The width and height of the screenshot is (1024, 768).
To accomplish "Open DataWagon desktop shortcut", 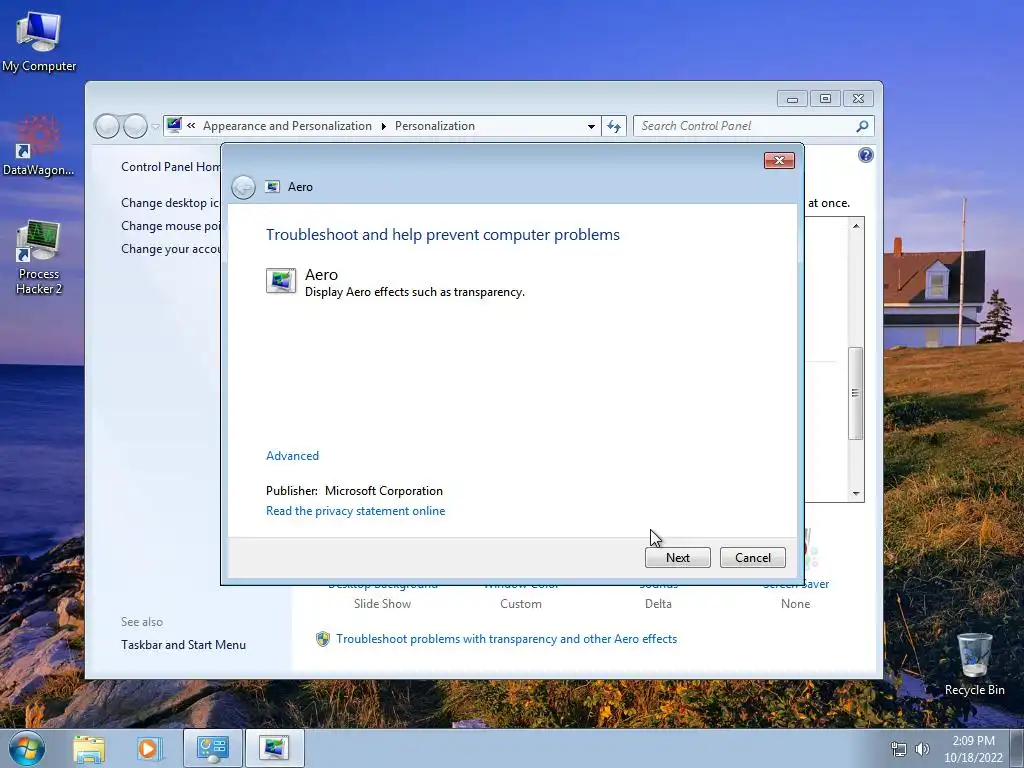I will [x=39, y=146].
